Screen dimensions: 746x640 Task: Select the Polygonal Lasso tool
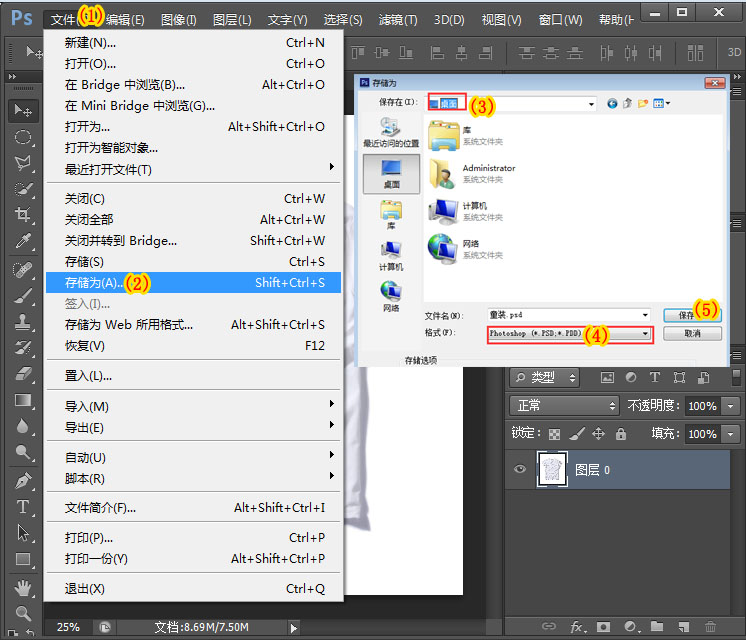coord(23,164)
